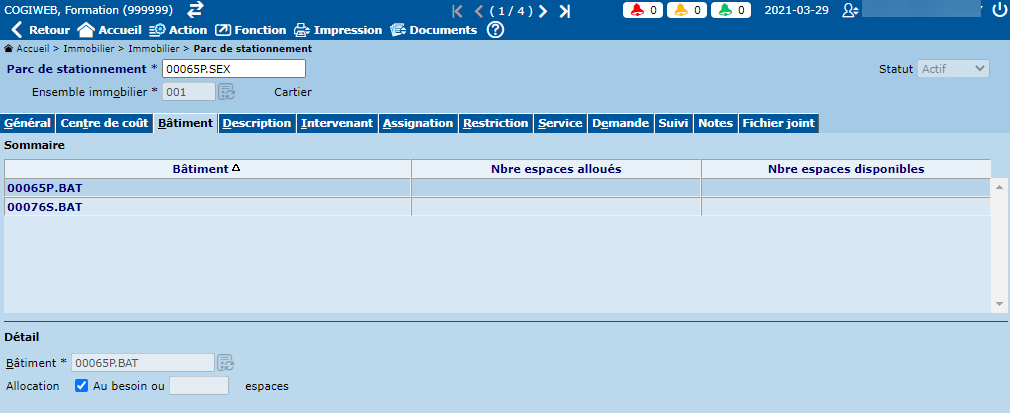Viewport: 1010px width, 413px height.
Task: Open the Statut dropdown
Action: [x=953, y=69]
